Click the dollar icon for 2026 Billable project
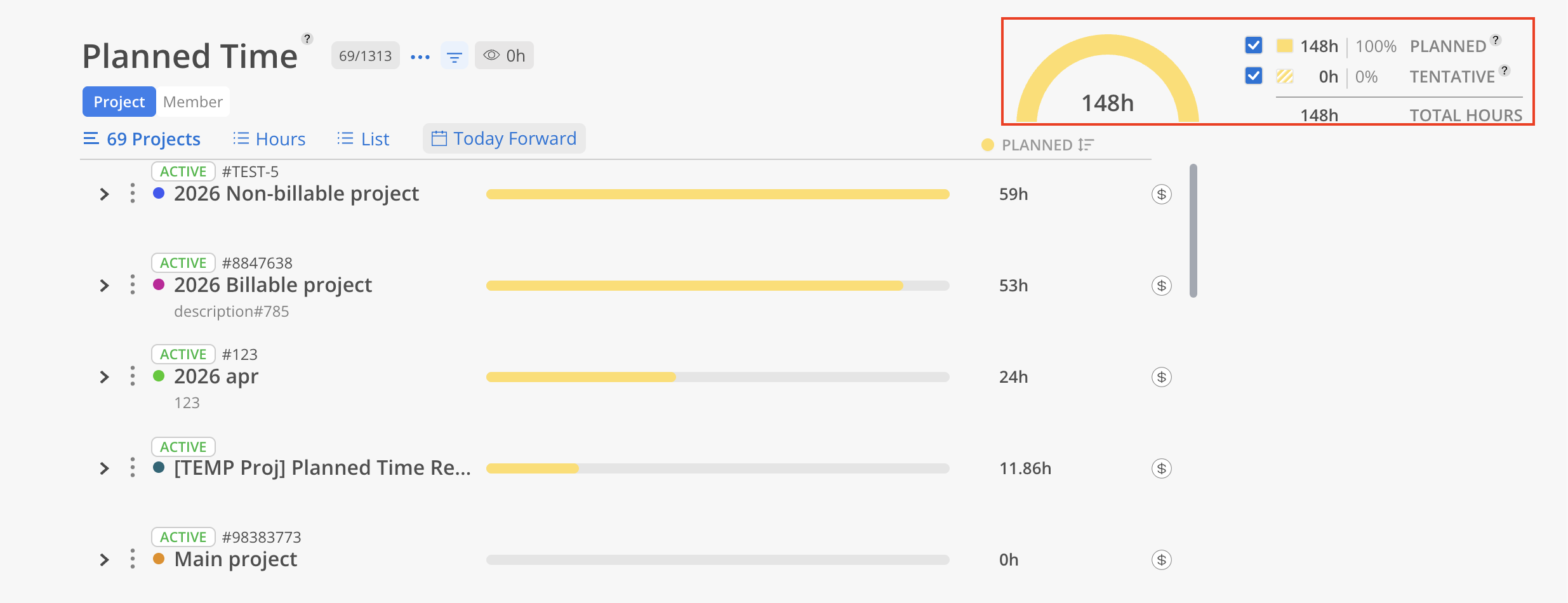The image size is (1568, 603). tap(1161, 286)
